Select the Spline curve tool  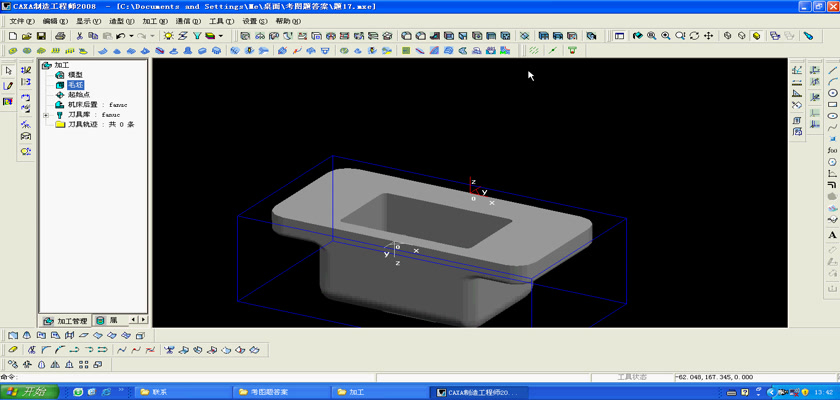coord(832,127)
